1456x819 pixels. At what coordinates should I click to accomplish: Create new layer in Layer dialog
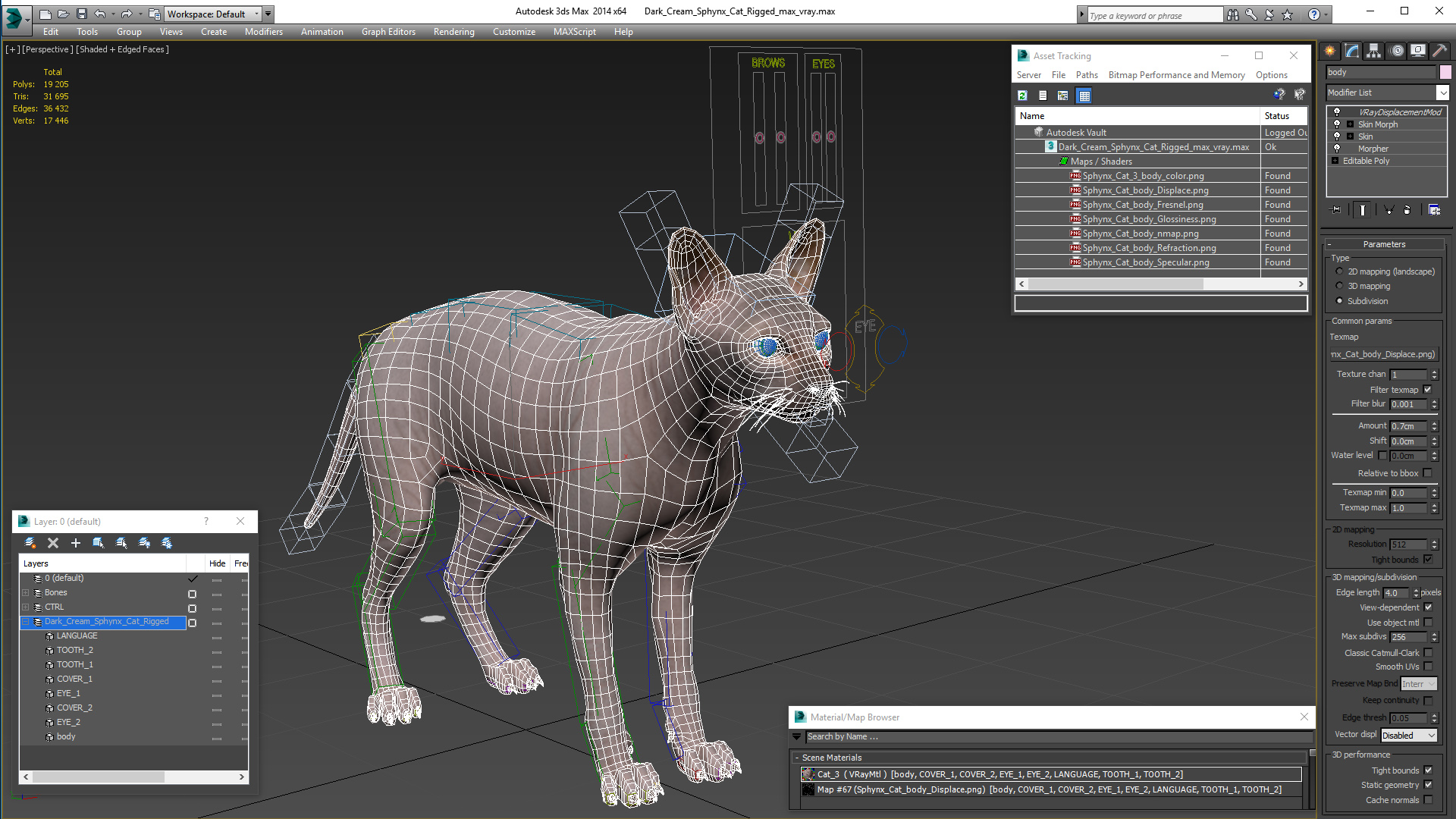(30, 543)
